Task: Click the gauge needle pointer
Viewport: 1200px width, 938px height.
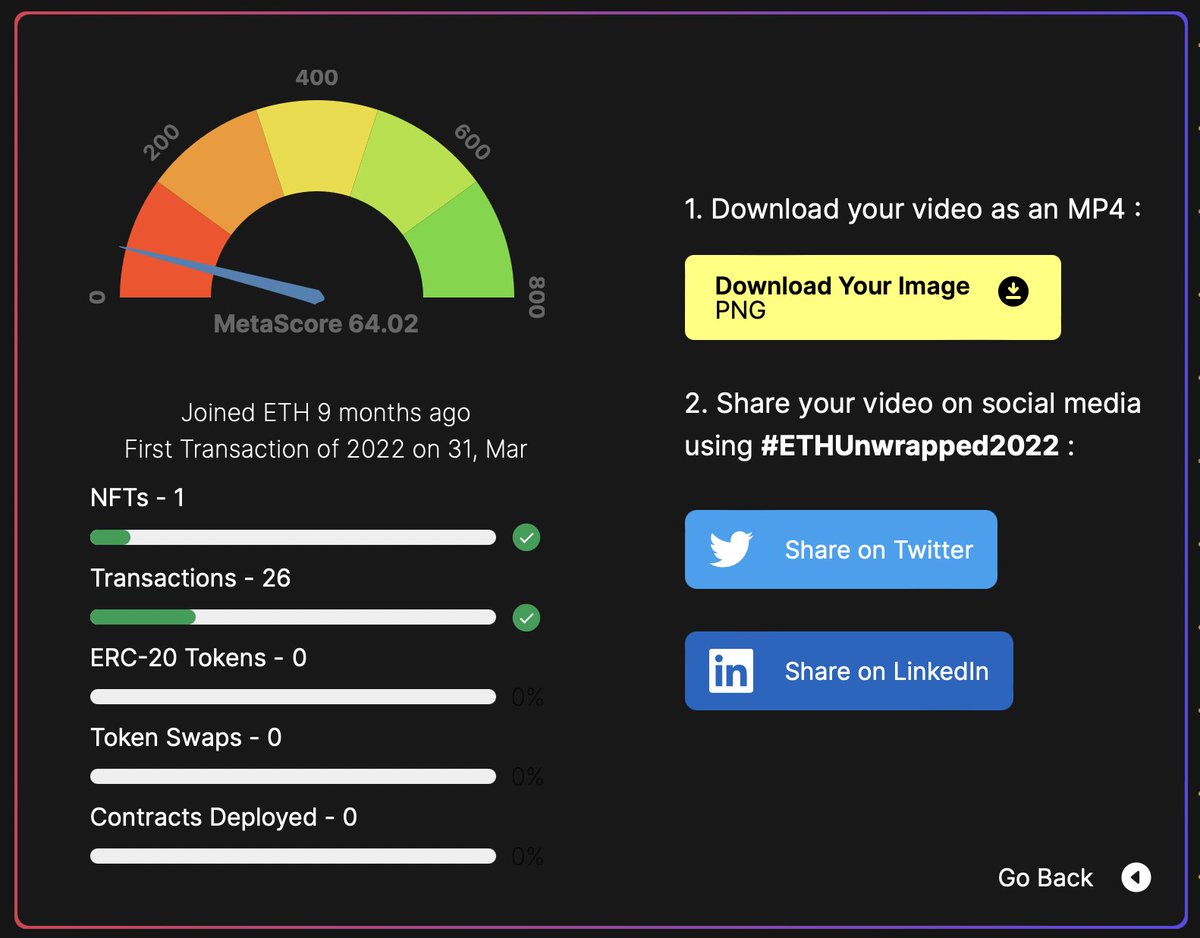Action: tap(222, 273)
